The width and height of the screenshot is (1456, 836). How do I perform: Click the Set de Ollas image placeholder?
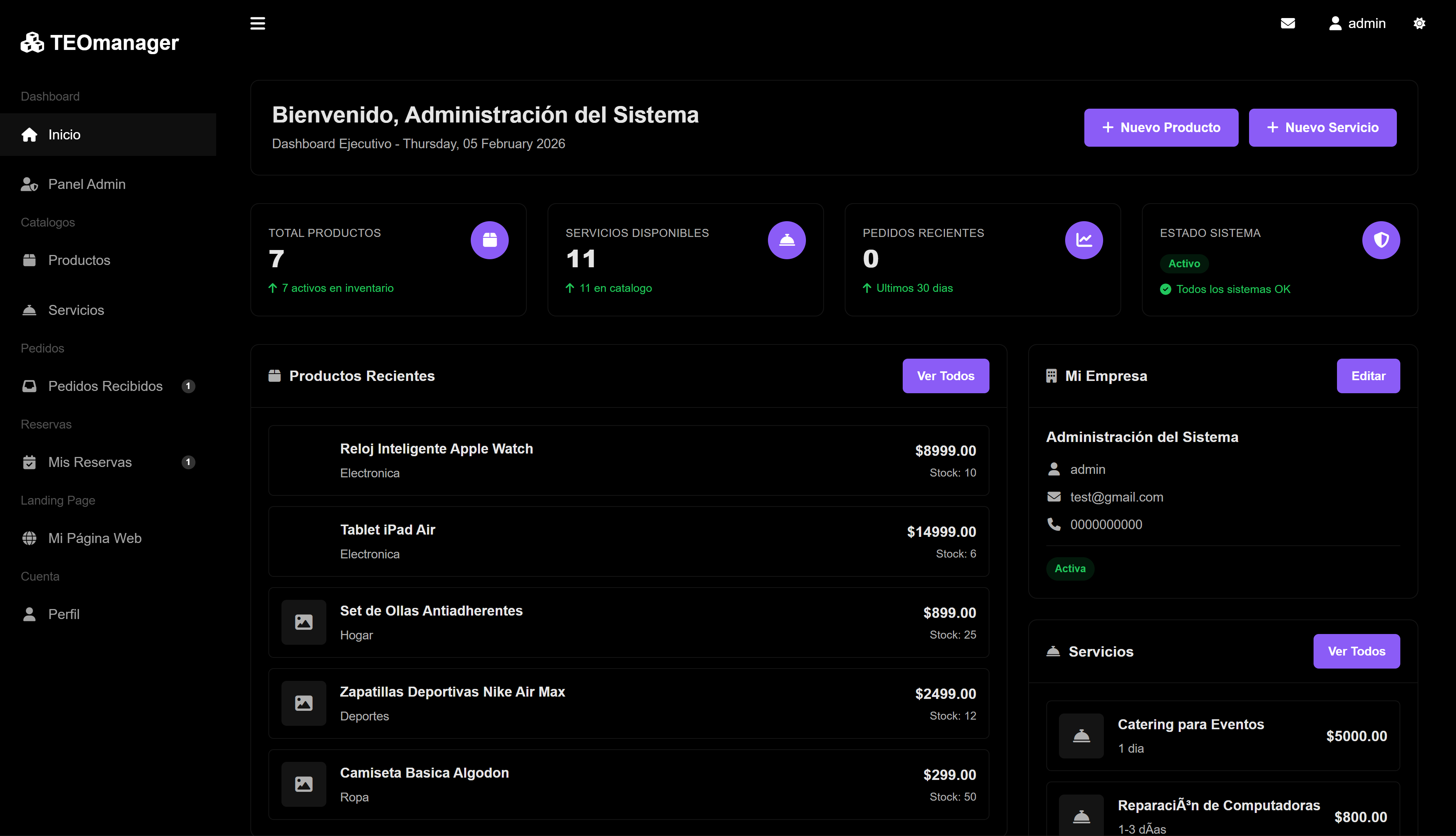click(304, 622)
